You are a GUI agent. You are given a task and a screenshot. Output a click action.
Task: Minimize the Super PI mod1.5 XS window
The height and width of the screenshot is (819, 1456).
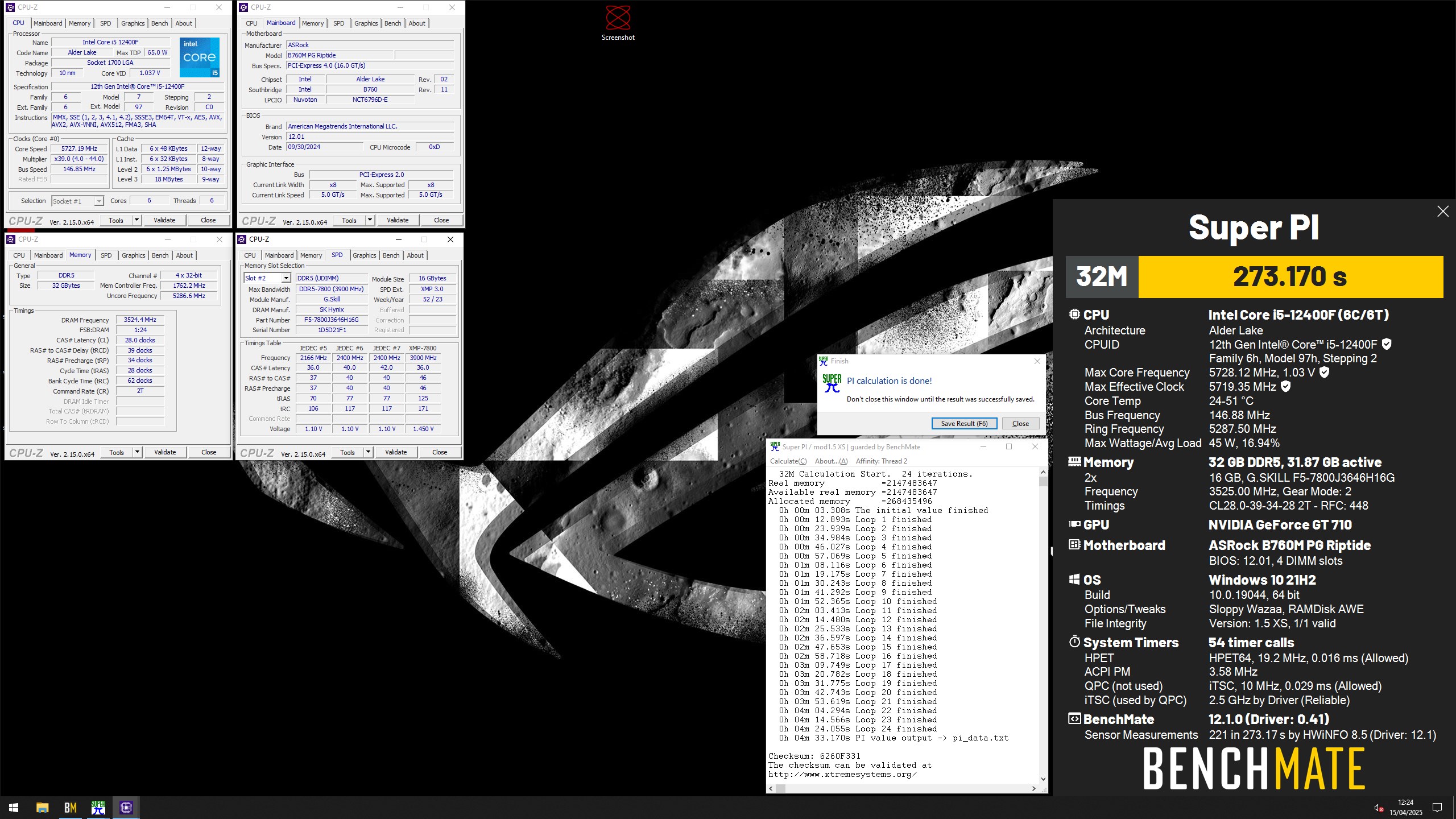(983, 446)
